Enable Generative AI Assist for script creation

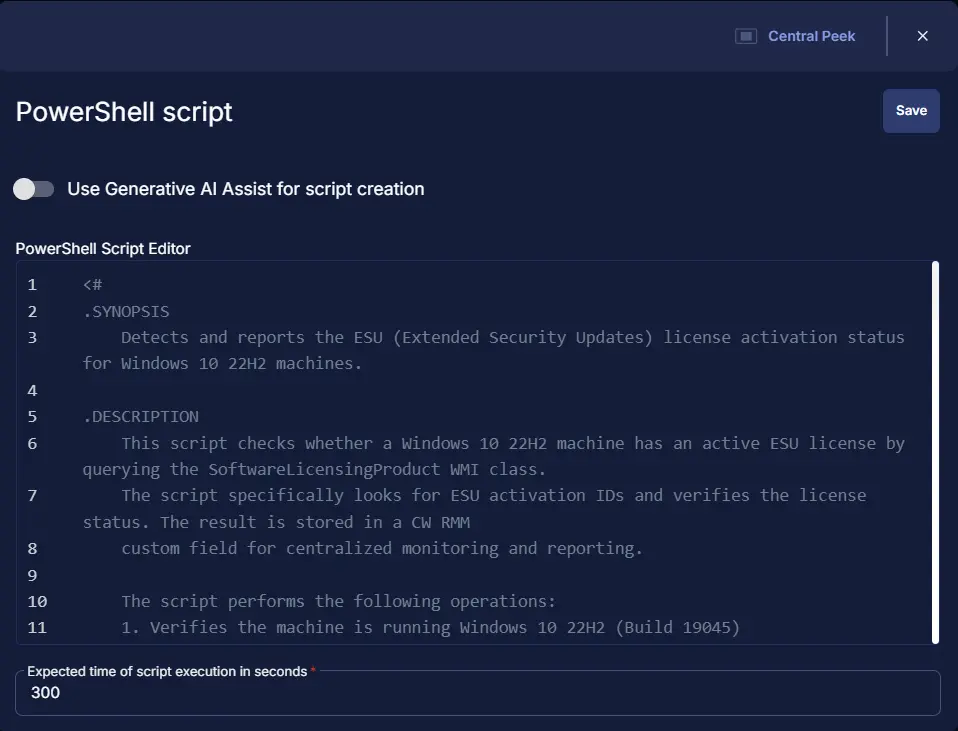33,188
